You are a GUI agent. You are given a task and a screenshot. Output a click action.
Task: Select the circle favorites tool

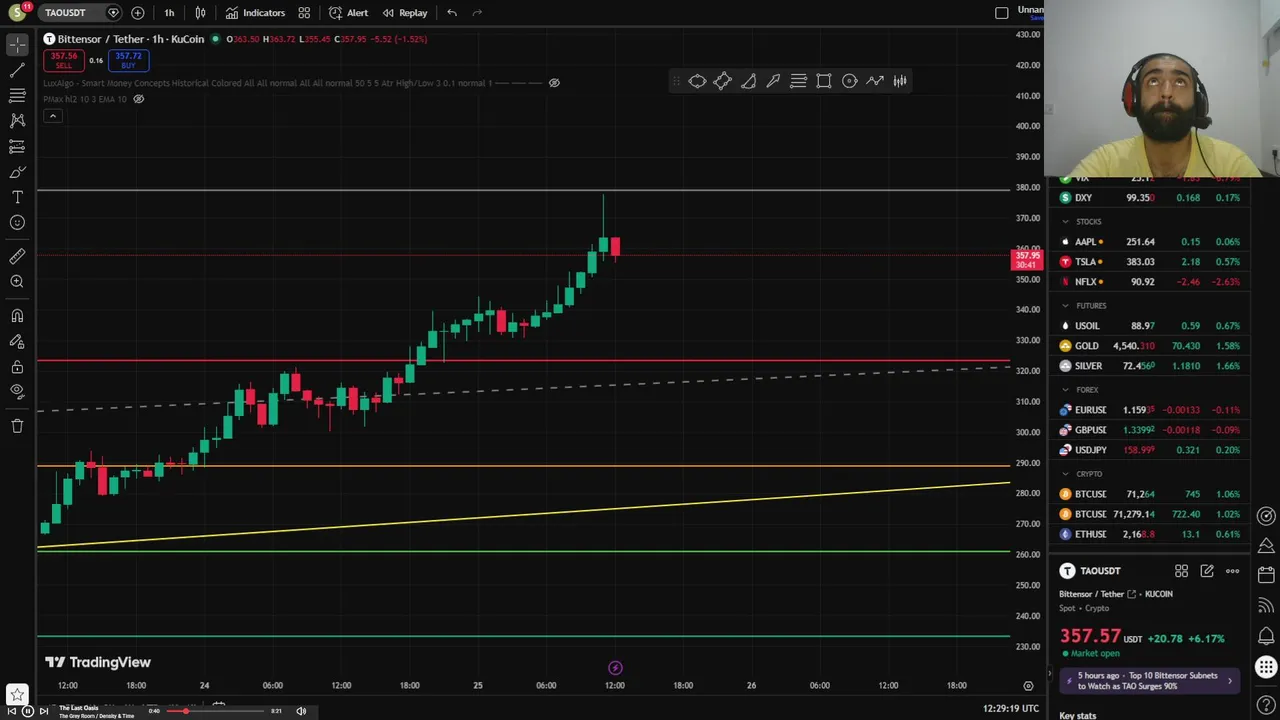point(849,81)
